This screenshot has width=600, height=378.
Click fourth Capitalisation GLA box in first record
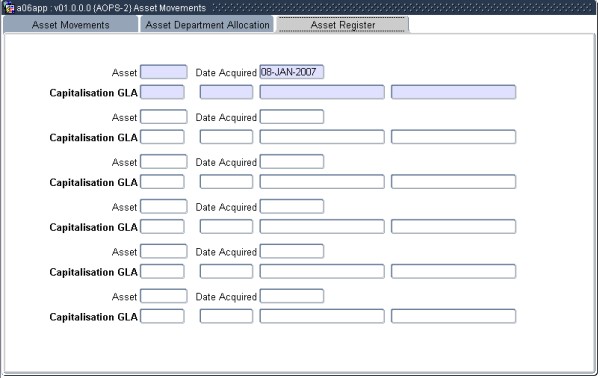[x=453, y=92]
